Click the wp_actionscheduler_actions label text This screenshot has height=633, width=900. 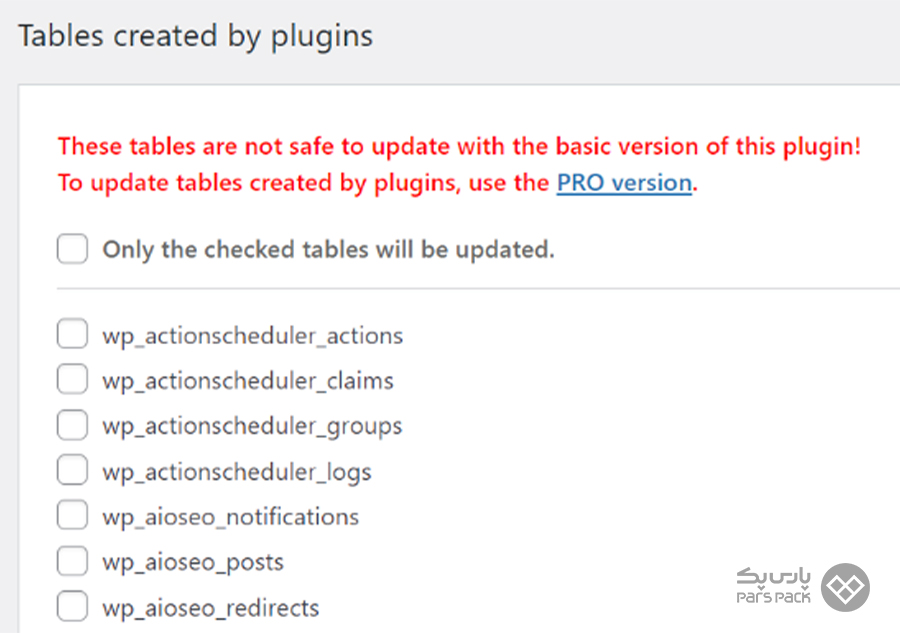(x=253, y=336)
